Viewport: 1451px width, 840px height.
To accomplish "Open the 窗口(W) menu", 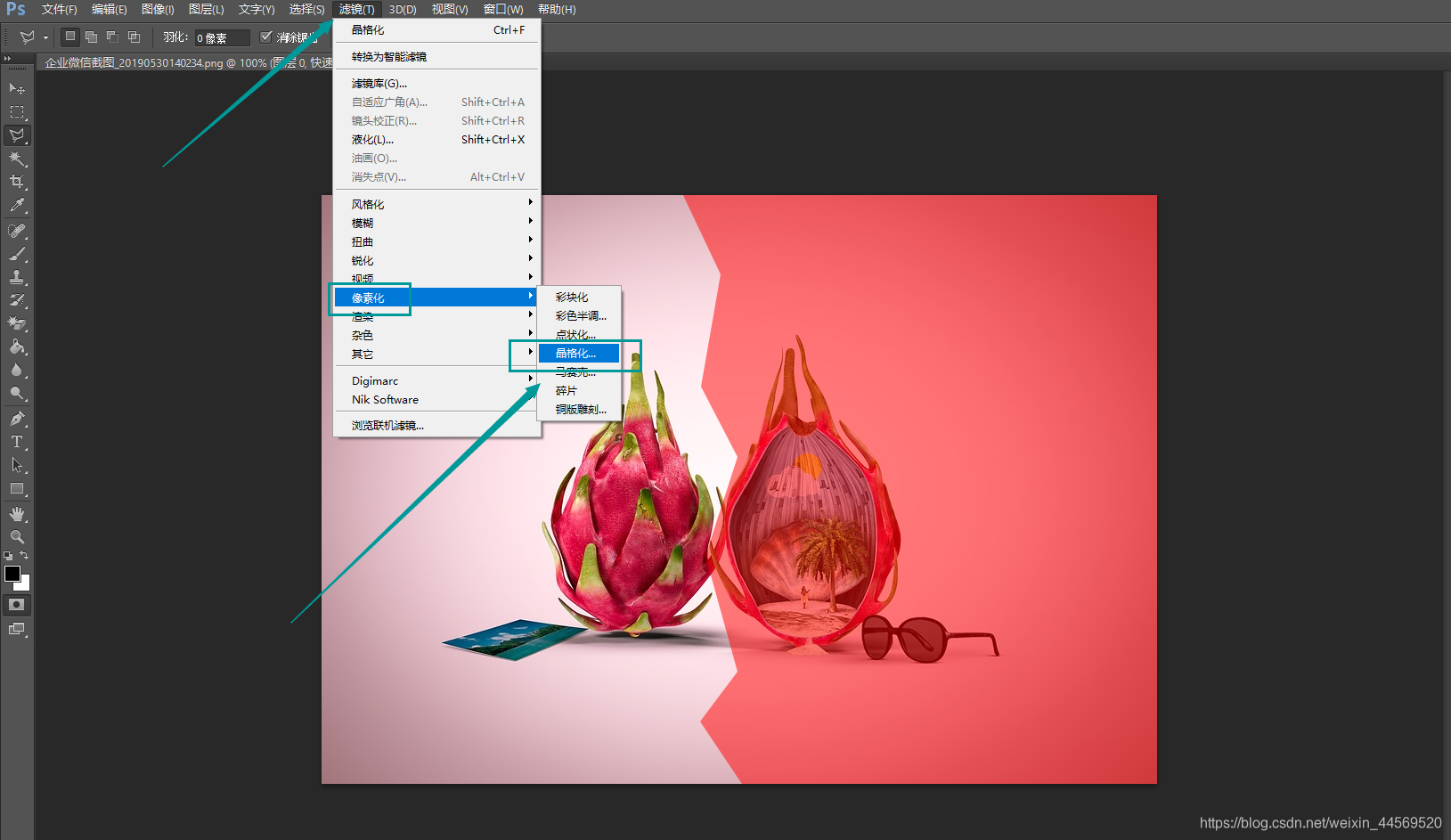I will click(x=503, y=10).
